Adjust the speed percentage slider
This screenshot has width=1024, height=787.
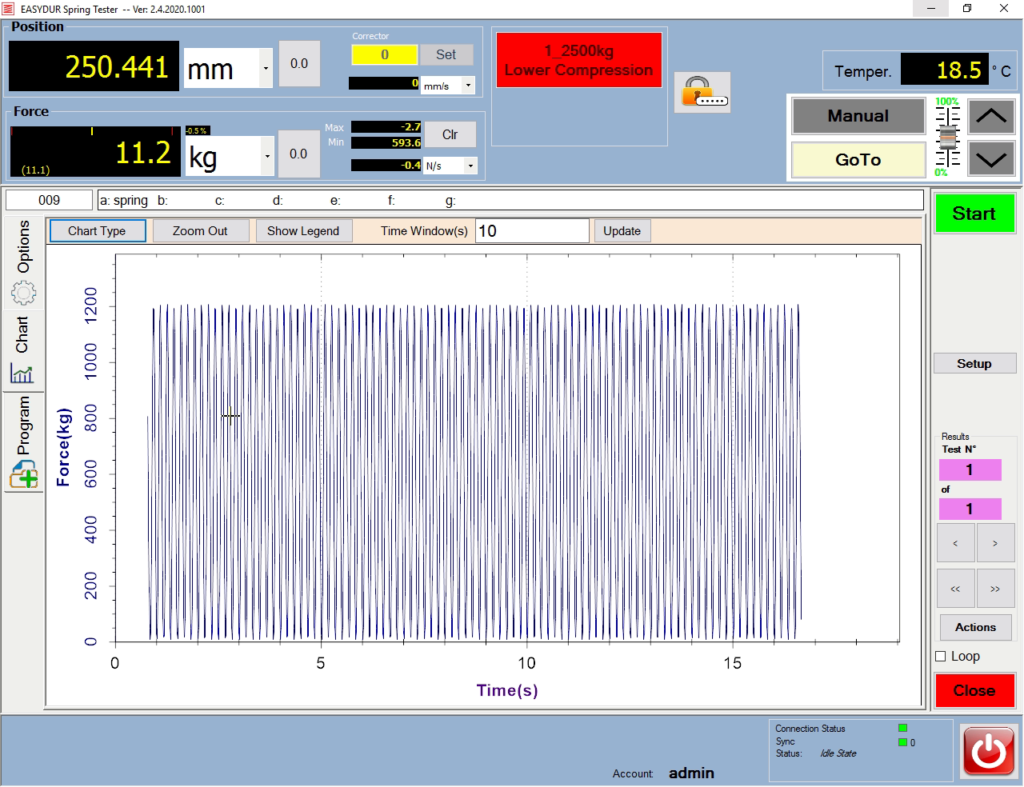(x=947, y=136)
